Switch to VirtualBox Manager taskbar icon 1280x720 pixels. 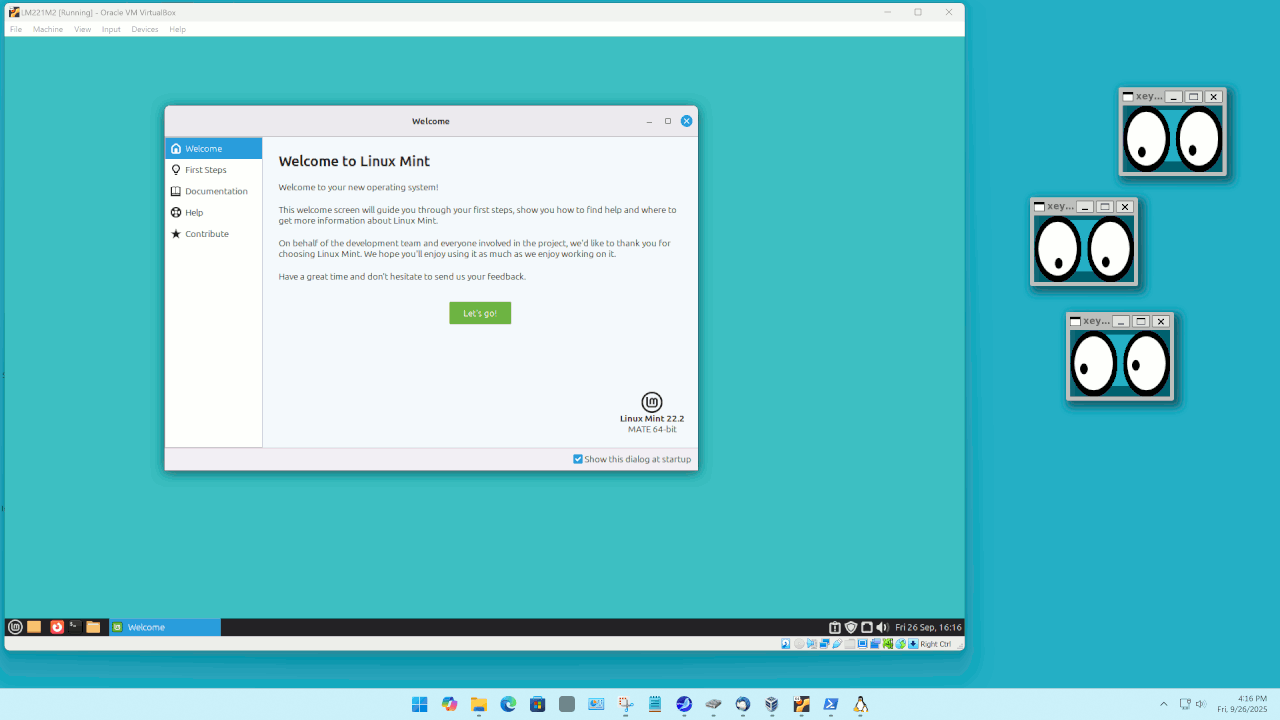(771, 704)
